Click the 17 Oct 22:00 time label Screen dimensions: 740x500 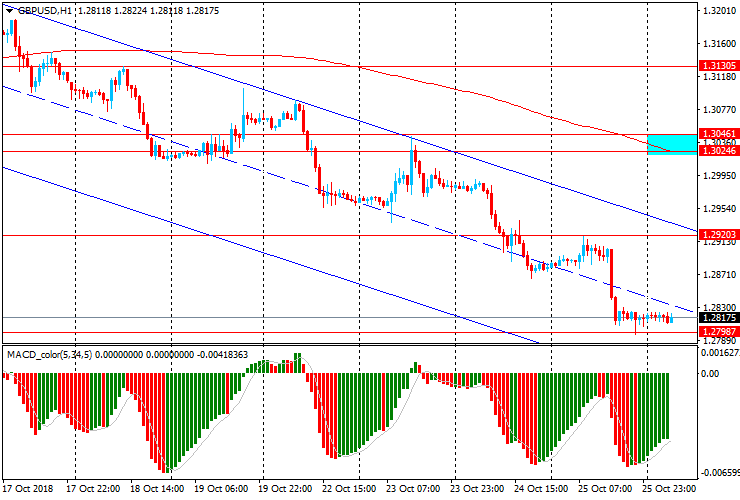(x=93, y=488)
